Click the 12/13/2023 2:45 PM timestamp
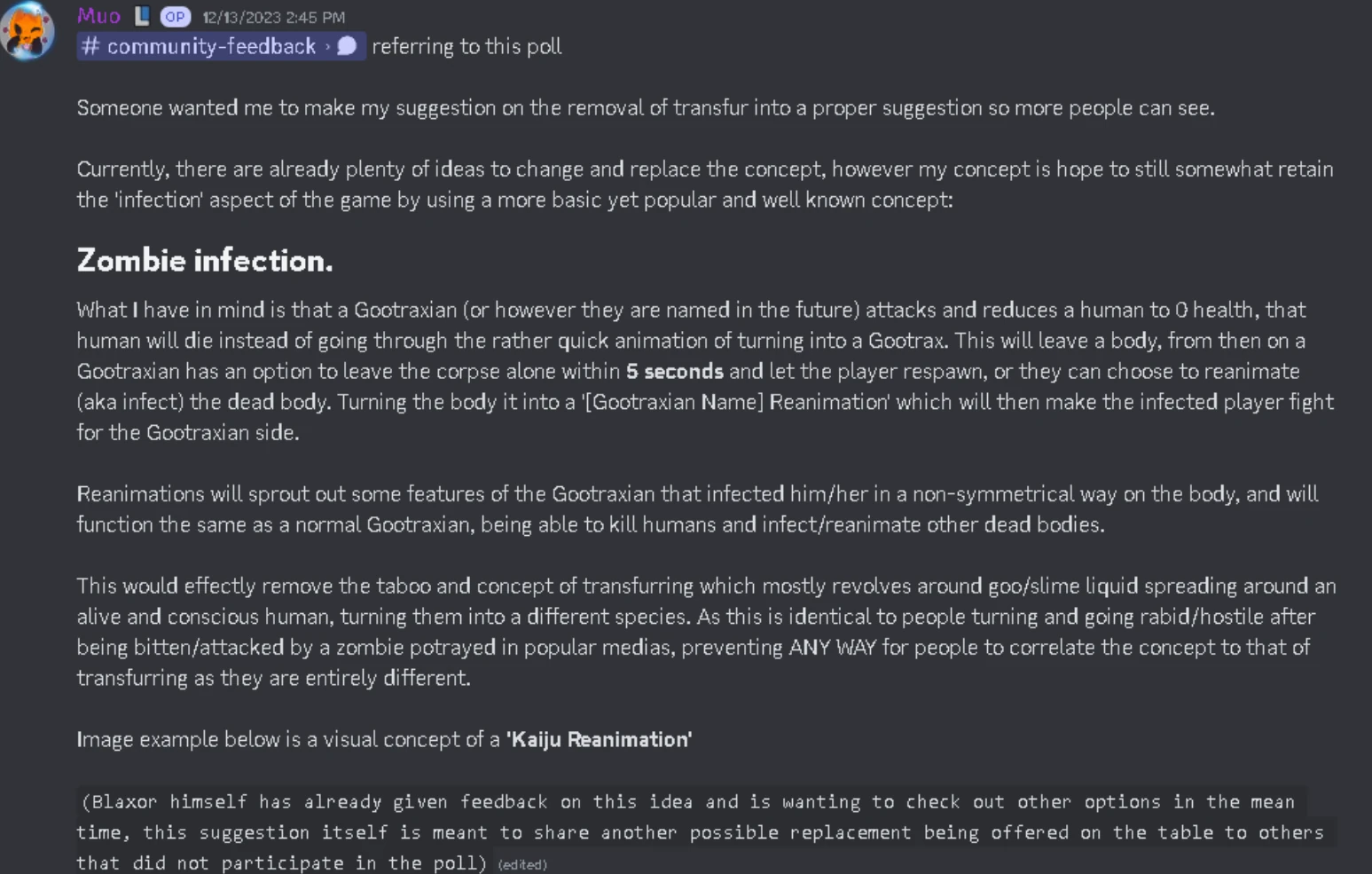The height and width of the screenshot is (874, 1372). click(x=273, y=17)
